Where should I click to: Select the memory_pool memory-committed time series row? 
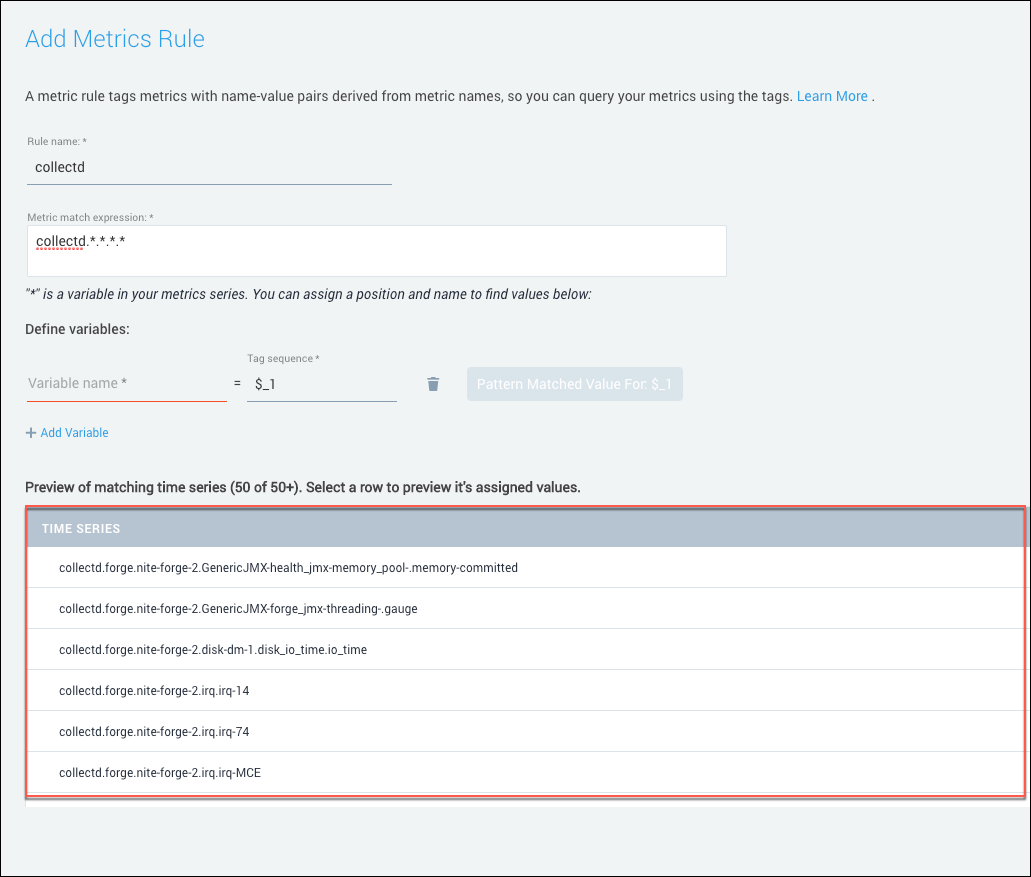click(x=288, y=568)
